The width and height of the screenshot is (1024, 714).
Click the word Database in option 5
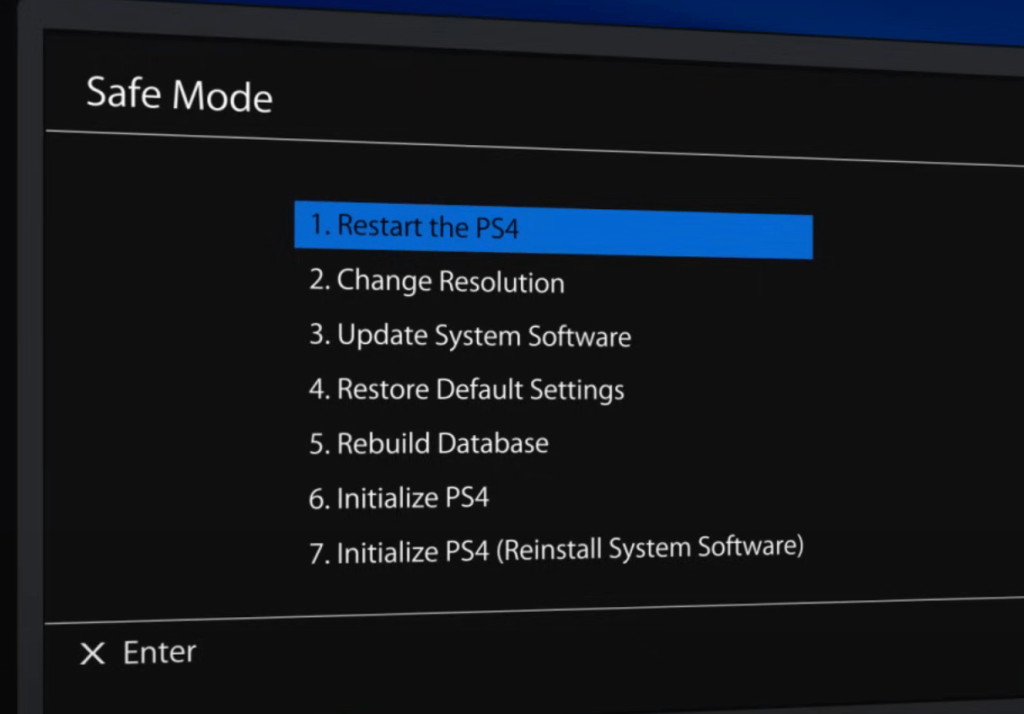493,444
